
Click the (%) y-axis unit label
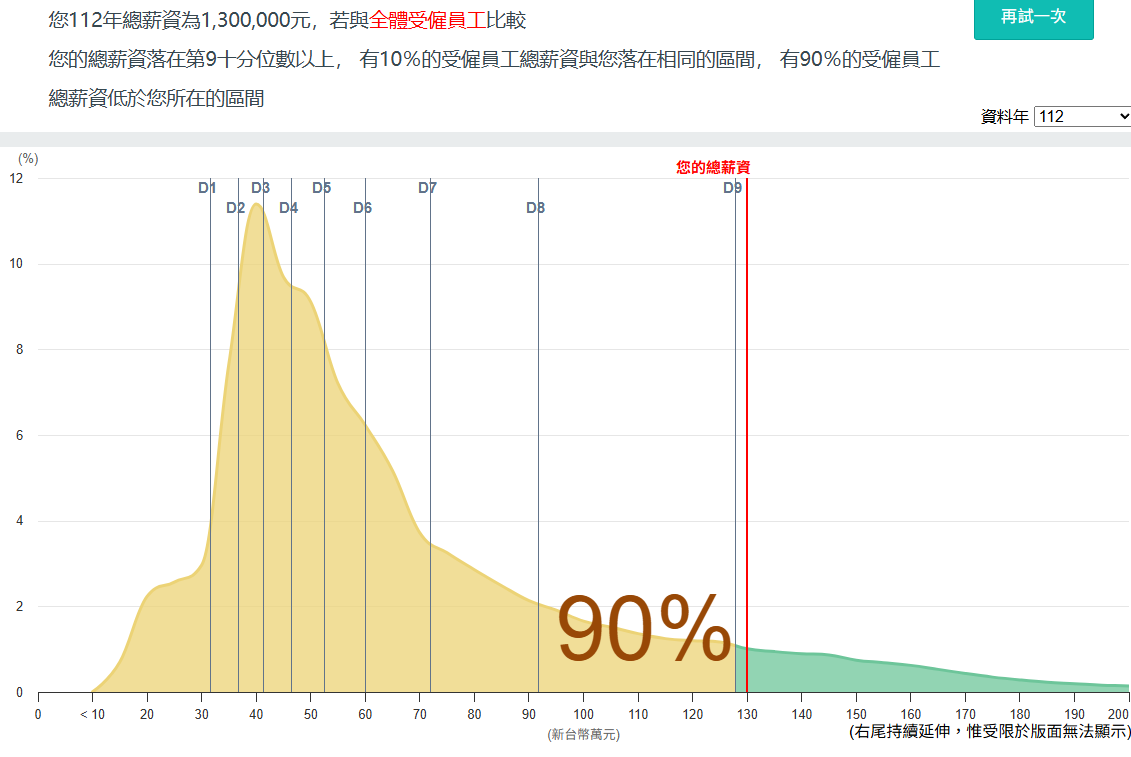(28, 159)
